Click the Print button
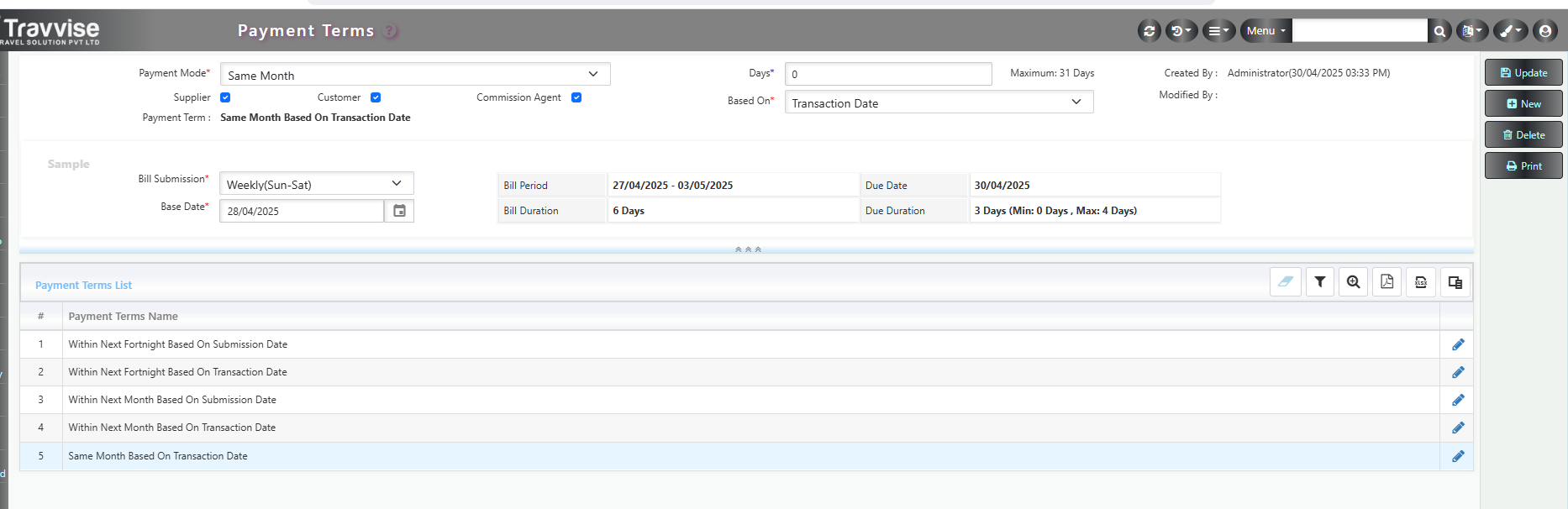Image resolution: width=1568 pixels, height=509 pixels. (1523, 166)
